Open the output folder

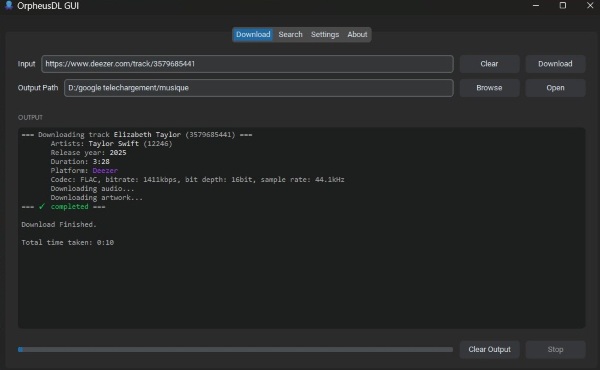pyautogui.click(x=555, y=88)
